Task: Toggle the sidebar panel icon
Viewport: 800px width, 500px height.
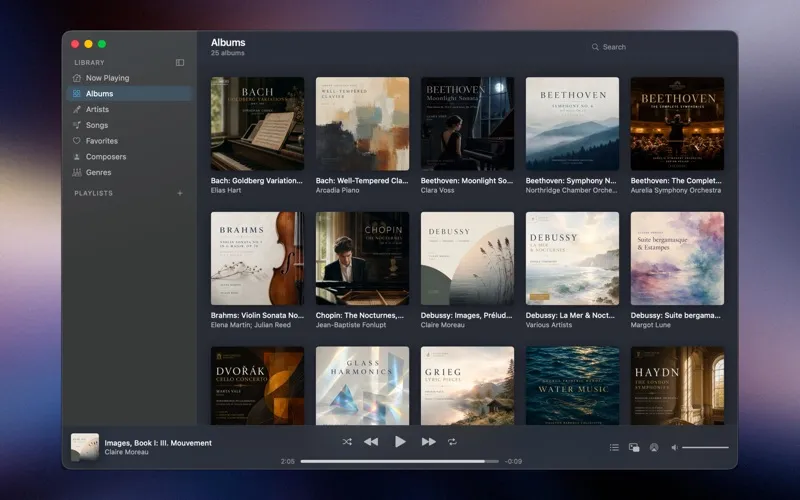Action: click(x=180, y=62)
